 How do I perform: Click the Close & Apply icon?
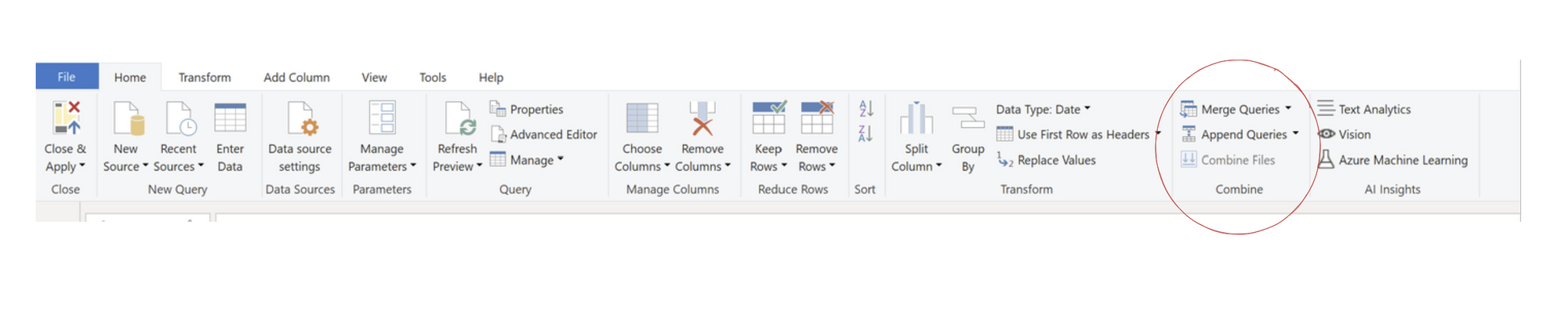[x=67, y=118]
